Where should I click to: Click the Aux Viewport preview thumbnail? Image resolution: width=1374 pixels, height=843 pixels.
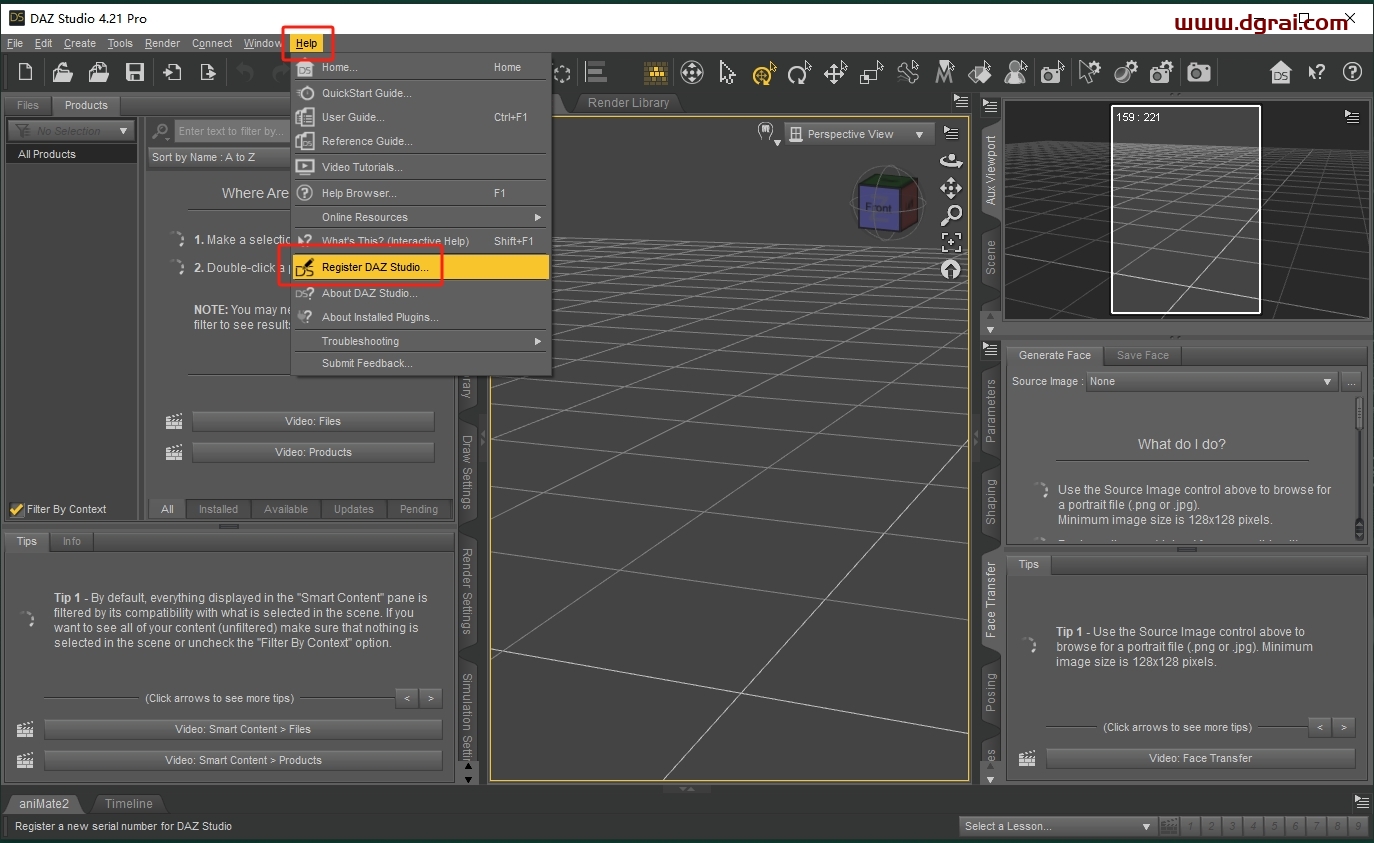pos(1185,208)
